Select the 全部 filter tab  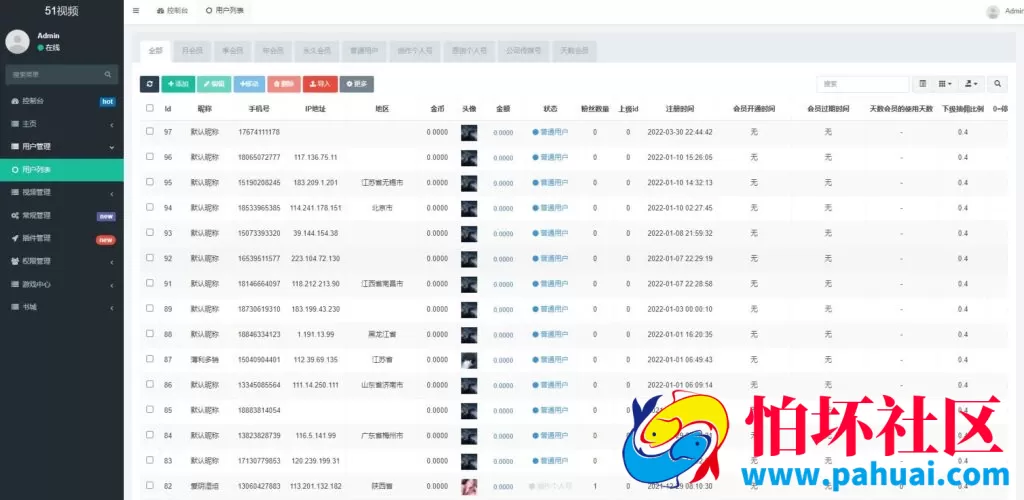(x=155, y=50)
